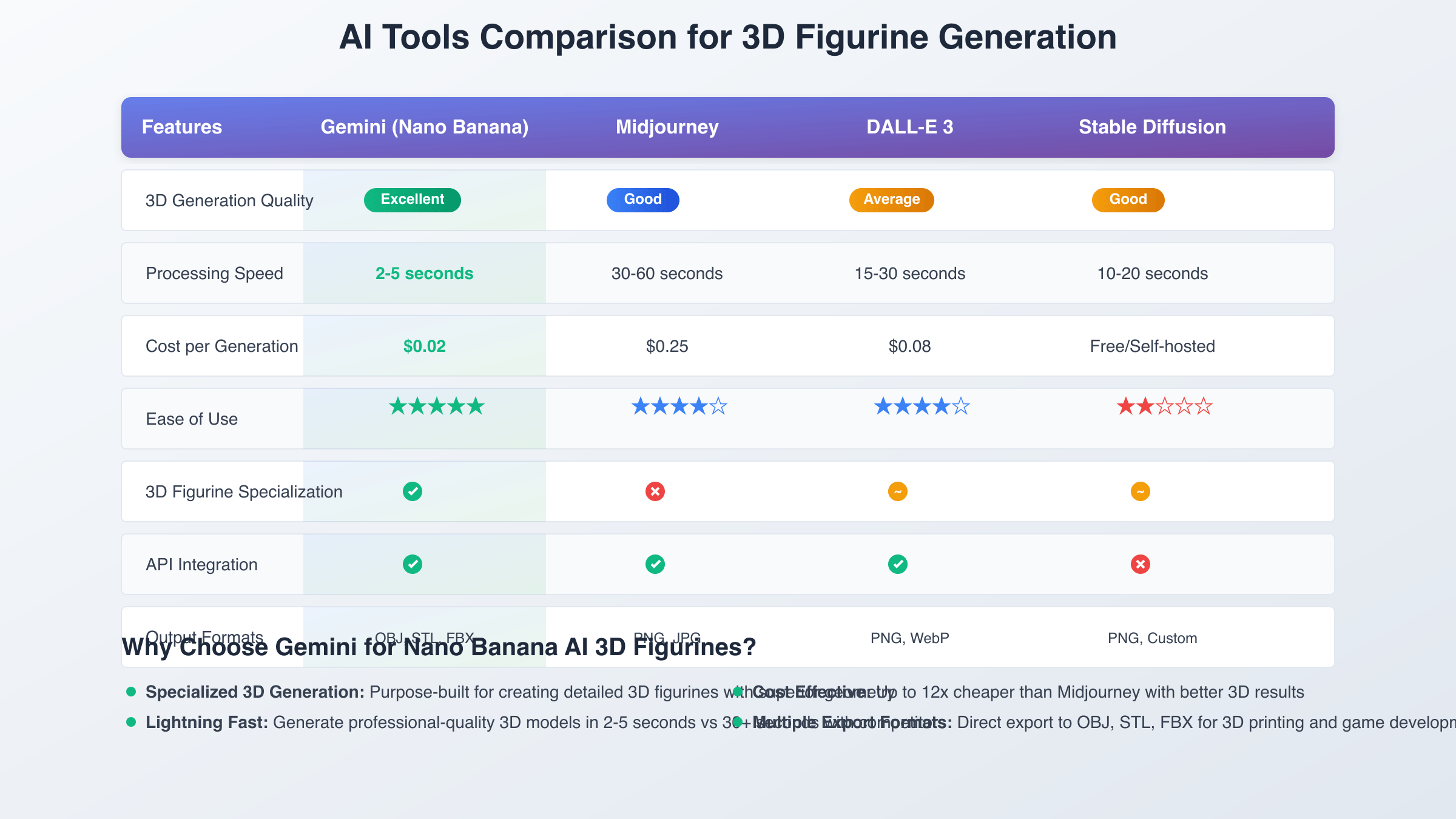Click DALL-E 3's orange partial icon for Specialization

click(898, 491)
